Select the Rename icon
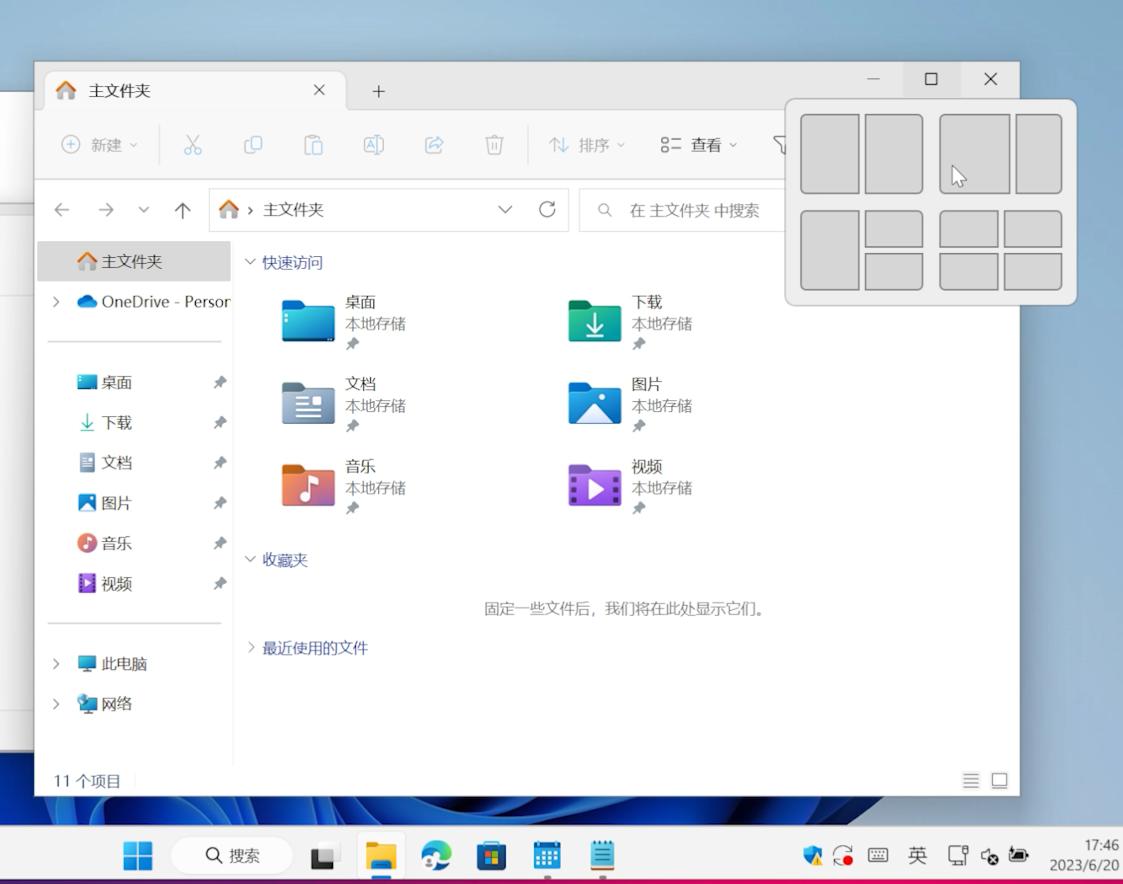This screenshot has height=884, width=1123. (x=373, y=144)
